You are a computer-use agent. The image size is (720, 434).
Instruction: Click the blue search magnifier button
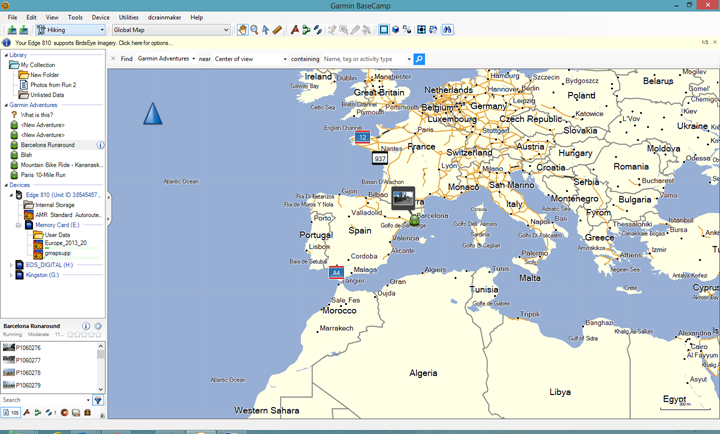(419, 59)
